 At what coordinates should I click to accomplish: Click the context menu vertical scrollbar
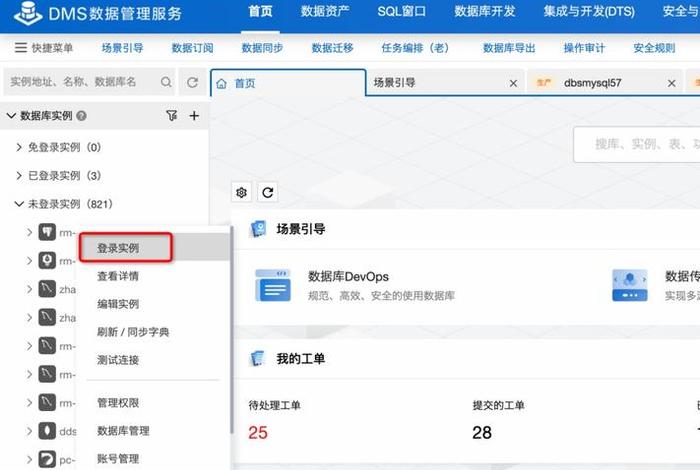click(231, 329)
